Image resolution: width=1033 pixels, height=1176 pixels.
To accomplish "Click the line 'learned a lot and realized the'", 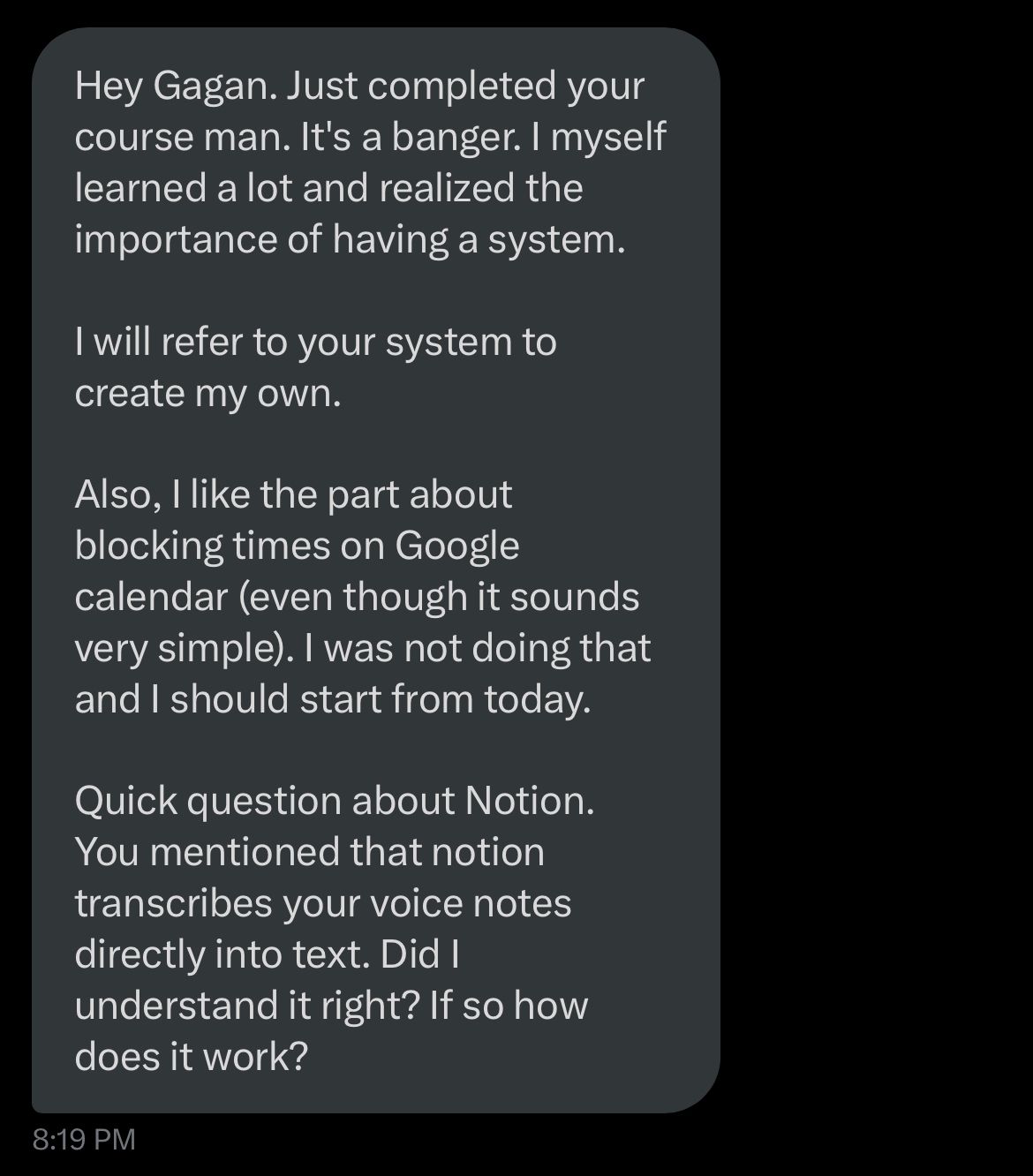I will pyautogui.click(x=328, y=189).
